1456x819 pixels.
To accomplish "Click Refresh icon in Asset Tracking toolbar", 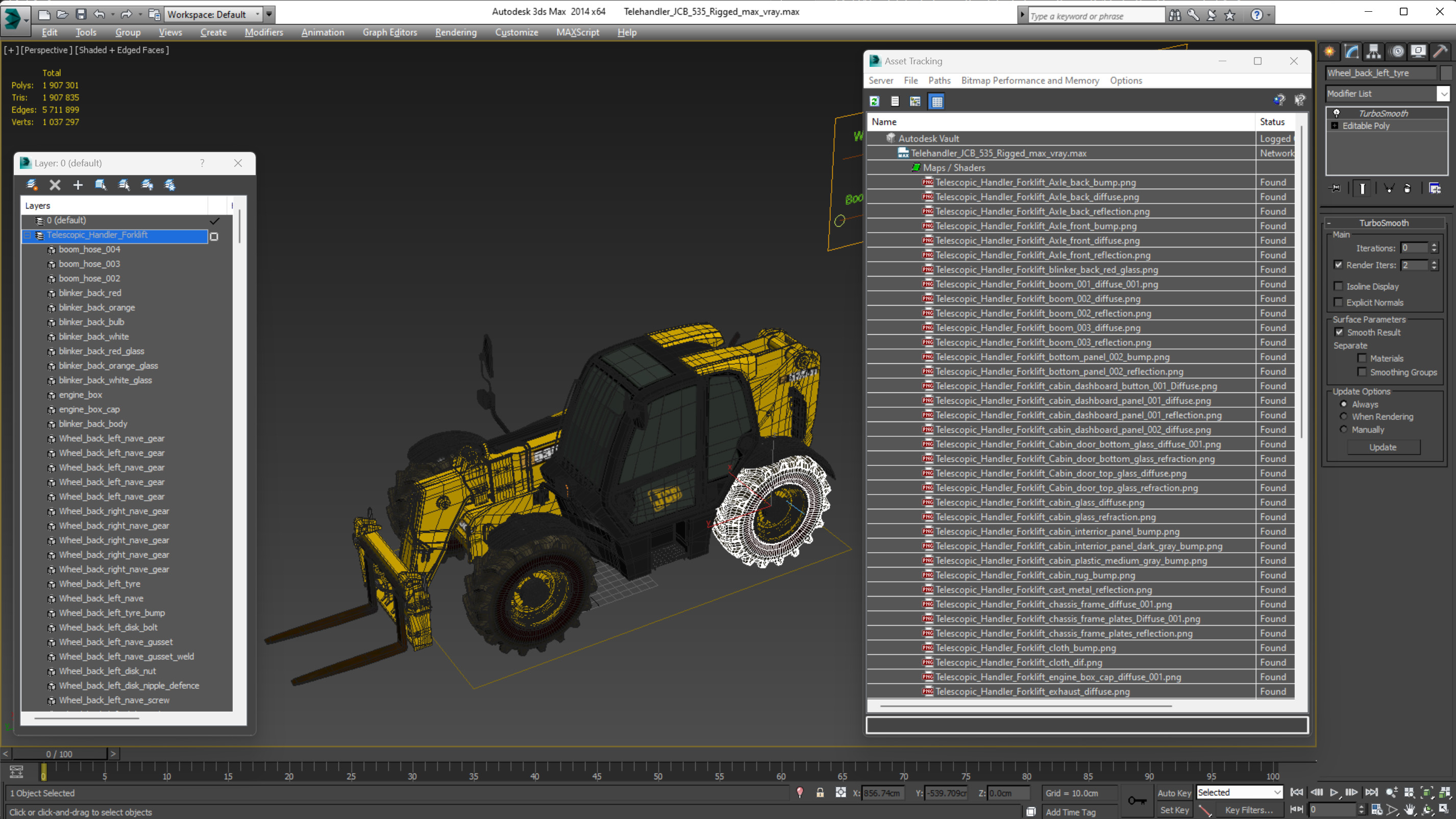I will 874,101.
